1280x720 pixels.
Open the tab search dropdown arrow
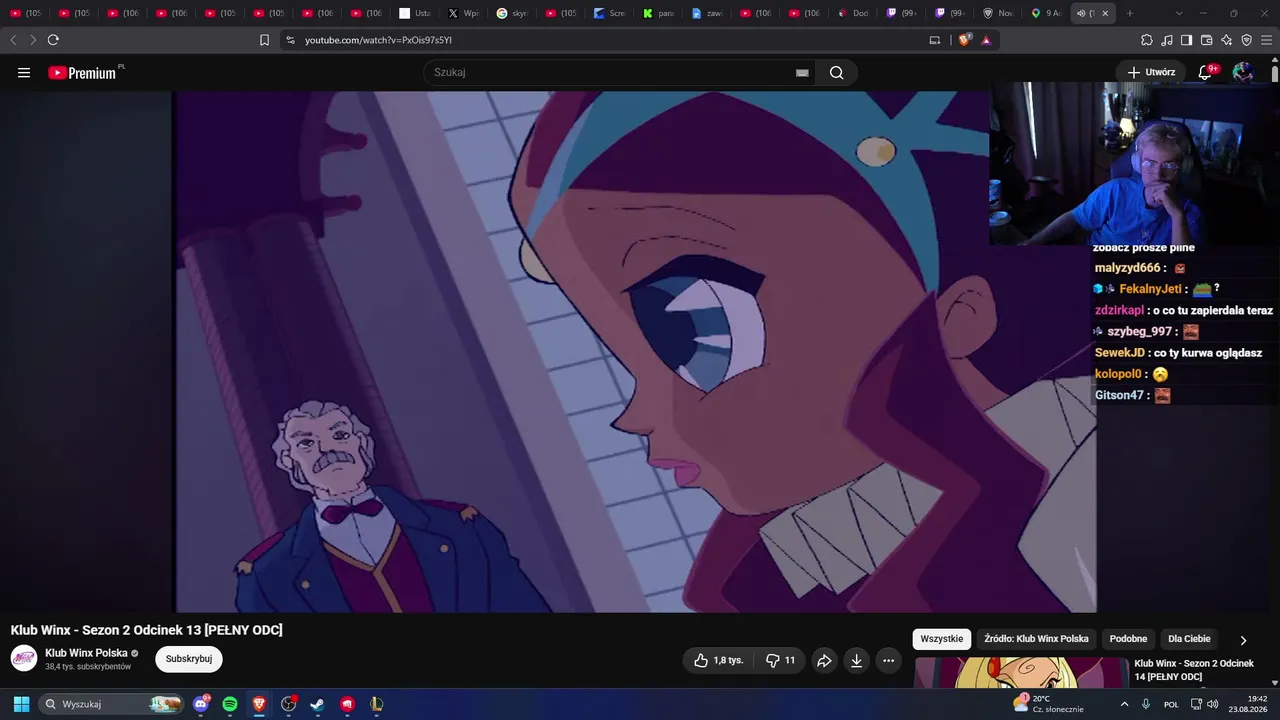[x=1179, y=13]
